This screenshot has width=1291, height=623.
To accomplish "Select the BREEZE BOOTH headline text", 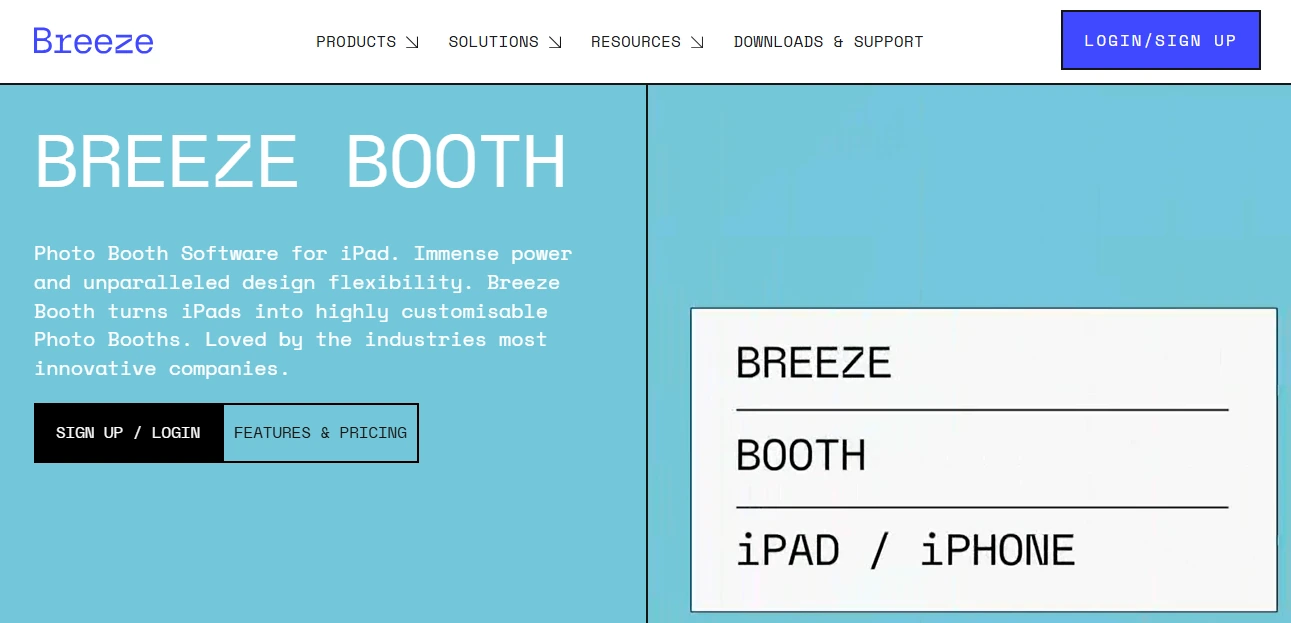I will (300, 162).
